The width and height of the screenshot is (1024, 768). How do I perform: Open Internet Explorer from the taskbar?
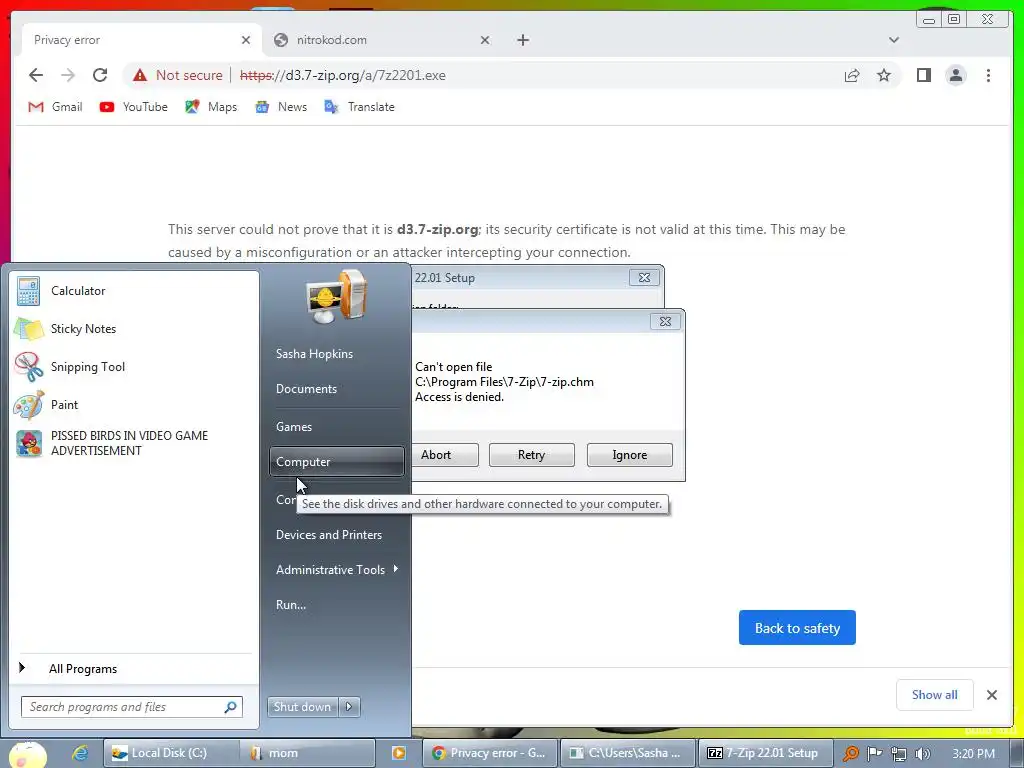[80, 753]
